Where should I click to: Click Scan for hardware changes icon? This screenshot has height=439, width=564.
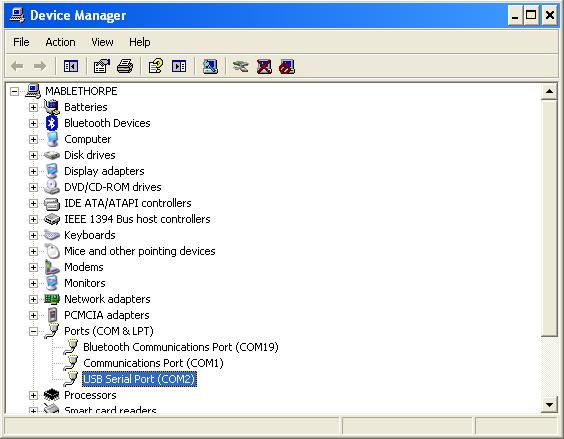[x=210, y=66]
